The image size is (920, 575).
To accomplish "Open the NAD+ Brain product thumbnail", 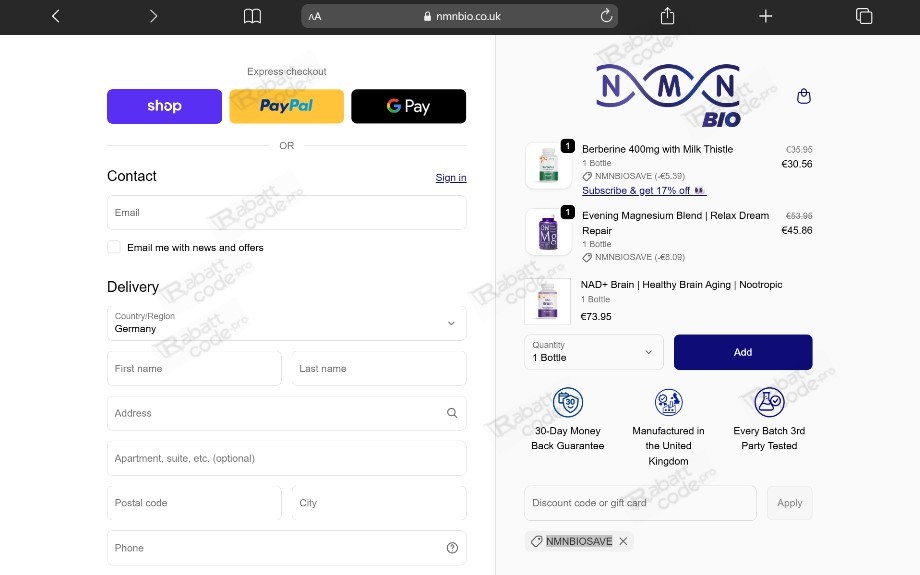I will coord(547,301).
